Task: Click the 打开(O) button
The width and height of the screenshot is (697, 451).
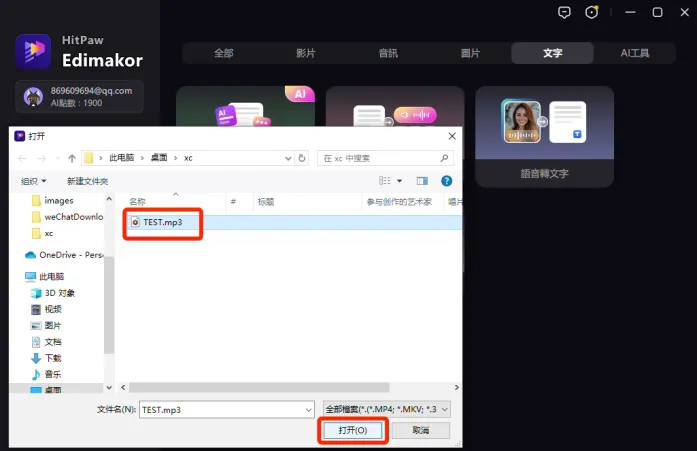Action: (353, 430)
